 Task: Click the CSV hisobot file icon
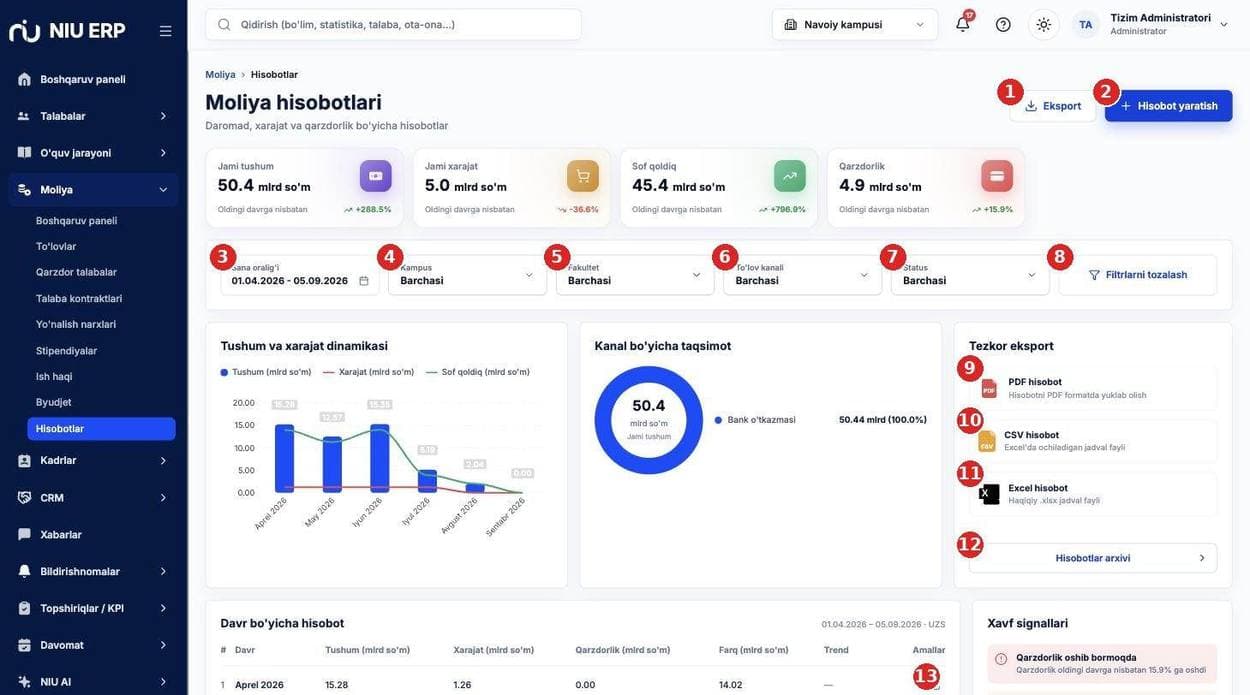[x=987, y=441]
